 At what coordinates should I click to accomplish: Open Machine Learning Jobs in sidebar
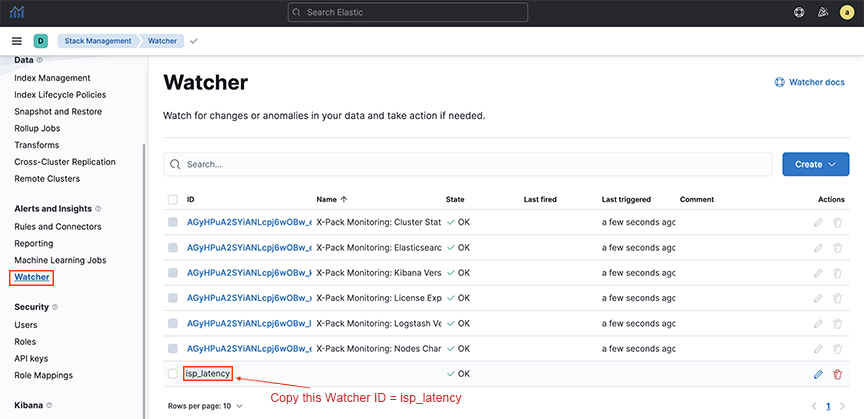60,260
